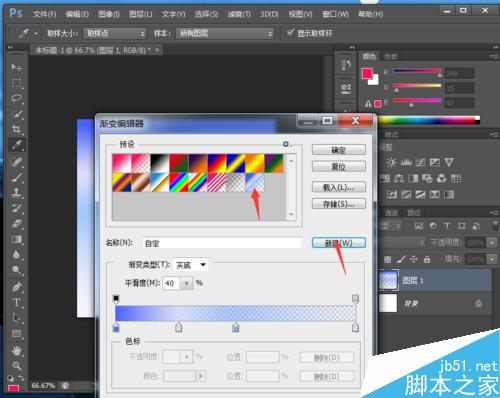Toggle the pixel layer filter

[x=419, y=226]
